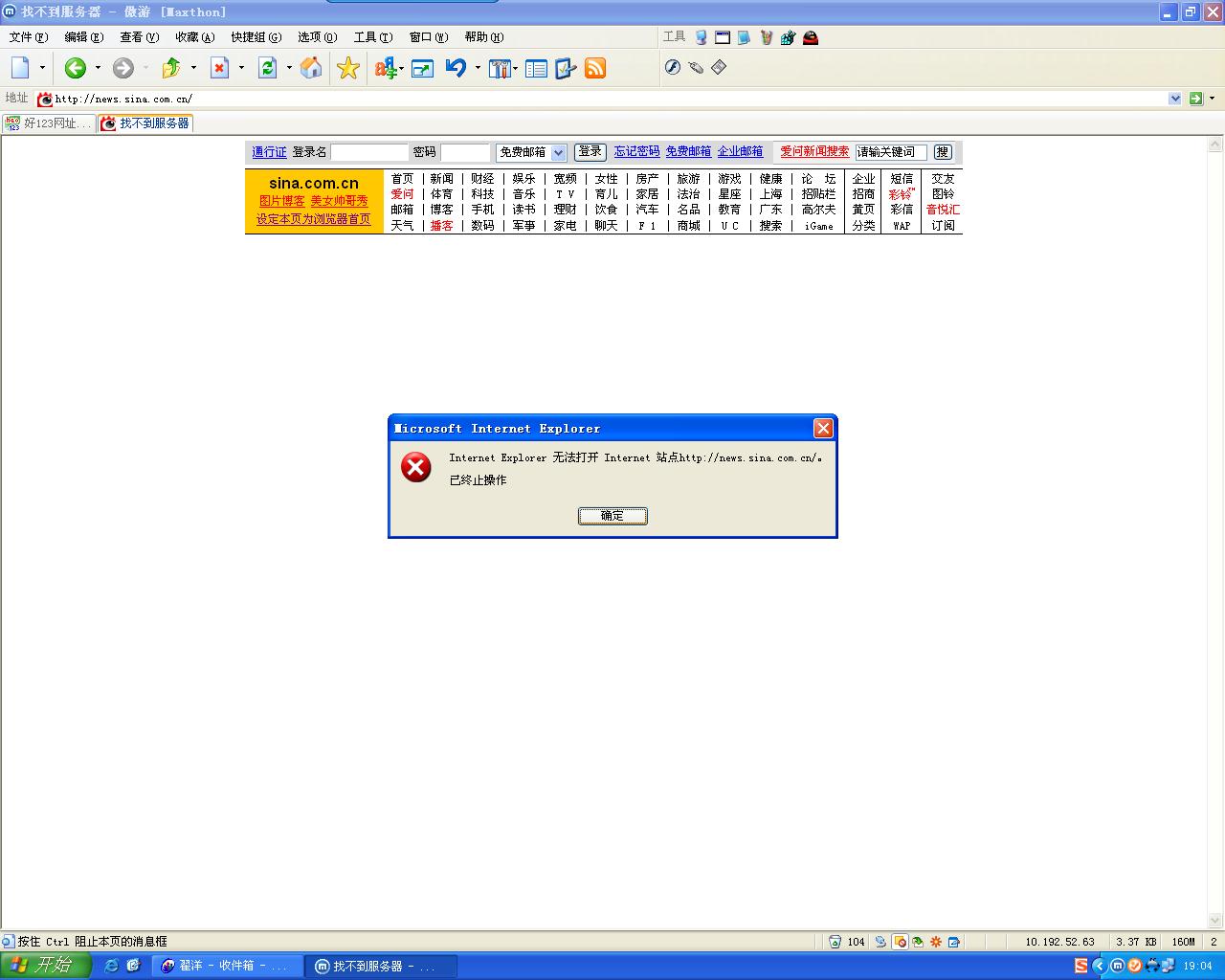Open the Up button dropdown arrow

(x=193, y=68)
